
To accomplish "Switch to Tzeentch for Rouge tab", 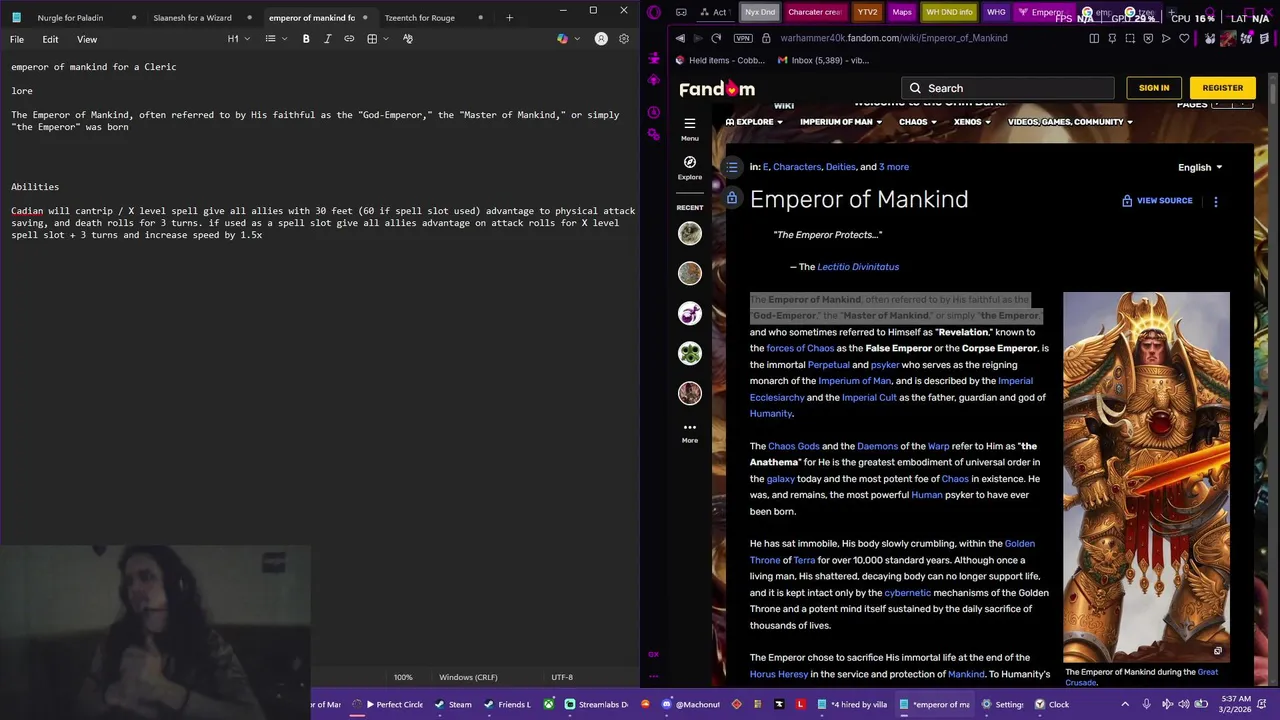I will [420, 17].
